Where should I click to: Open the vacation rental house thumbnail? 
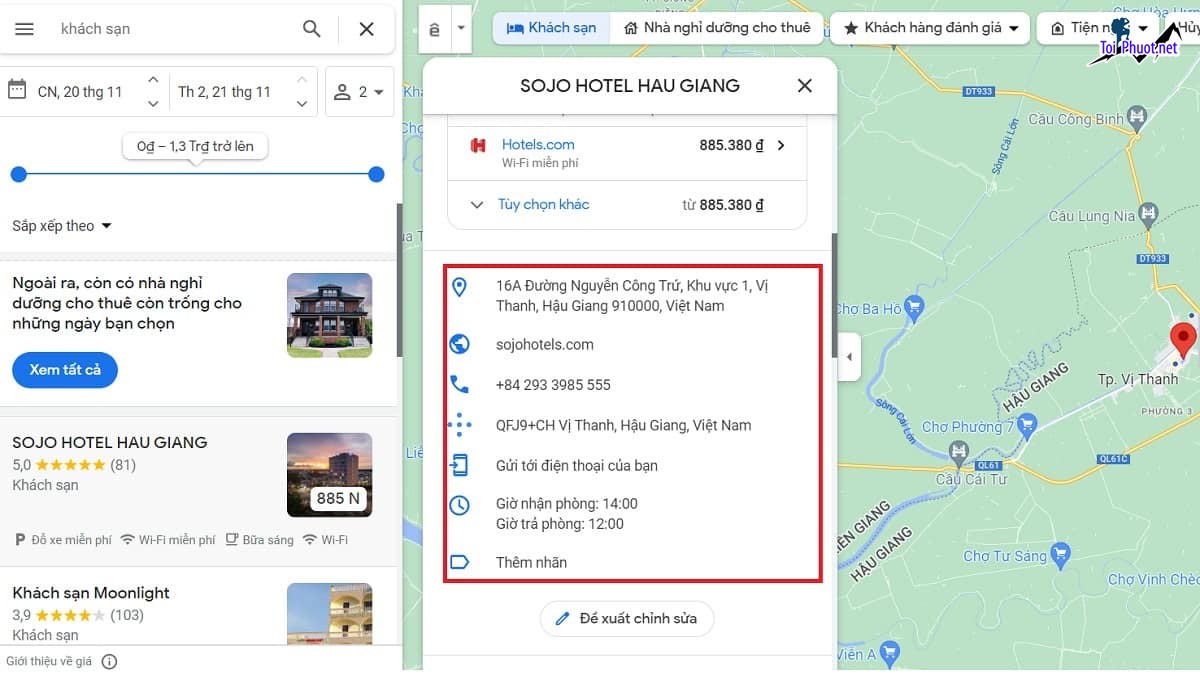tap(329, 315)
